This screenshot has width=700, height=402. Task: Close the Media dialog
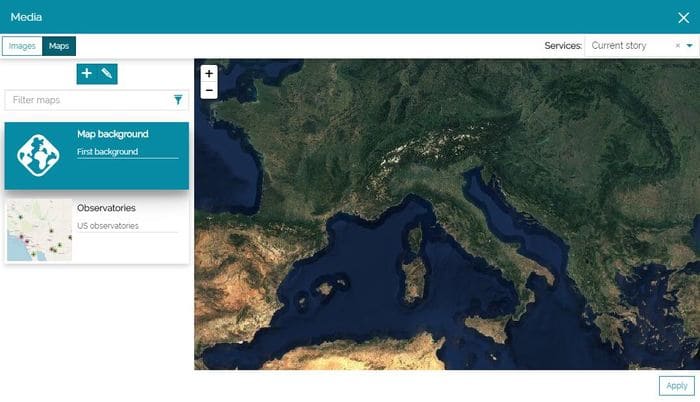tap(684, 17)
